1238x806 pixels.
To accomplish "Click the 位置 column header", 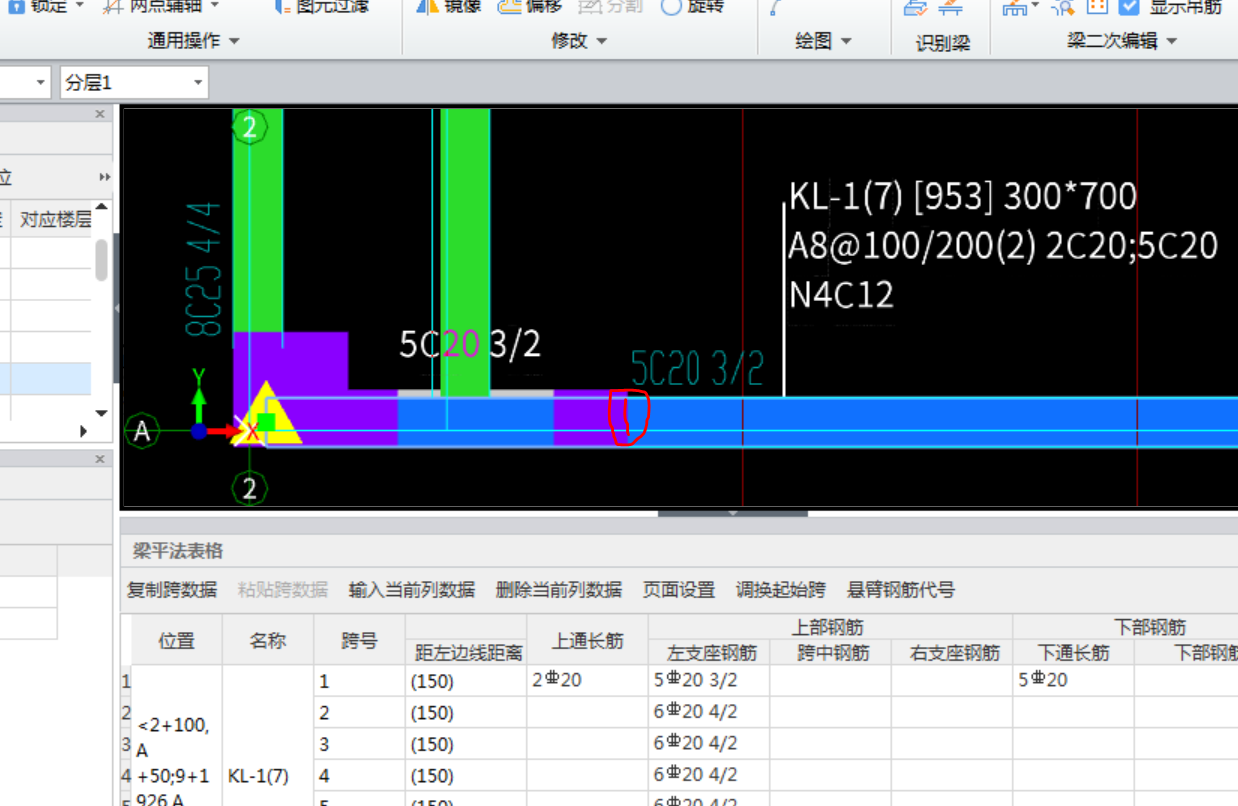I will point(177,641).
